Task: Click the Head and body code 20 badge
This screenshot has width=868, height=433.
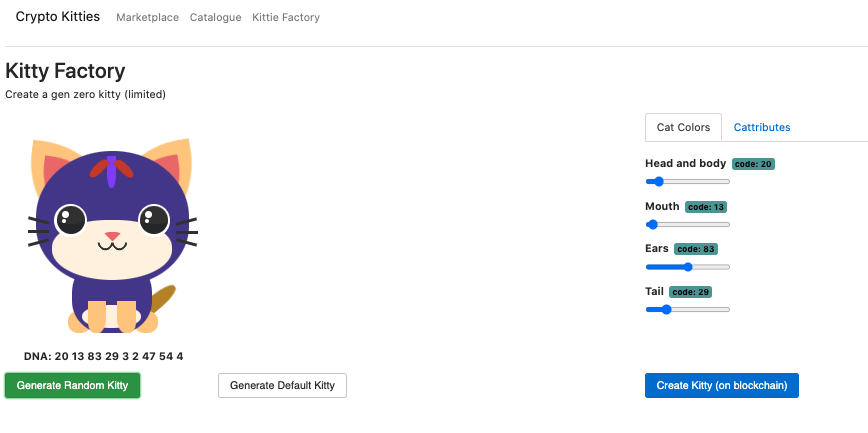Action: pyautogui.click(x=753, y=164)
